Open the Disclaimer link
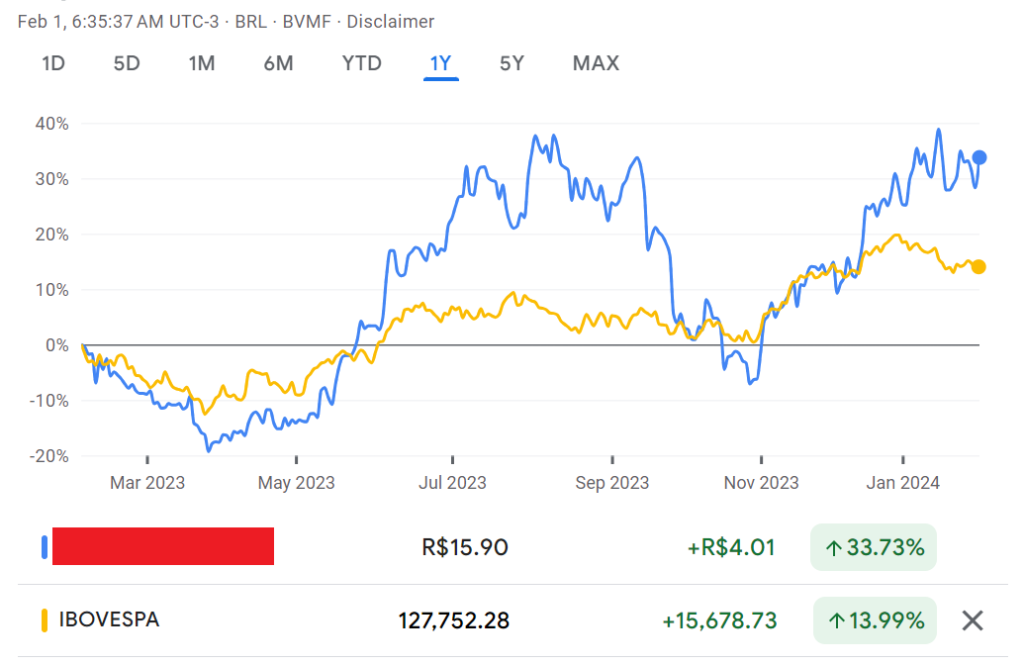The height and width of the screenshot is (665, 1024). (391, 21)
